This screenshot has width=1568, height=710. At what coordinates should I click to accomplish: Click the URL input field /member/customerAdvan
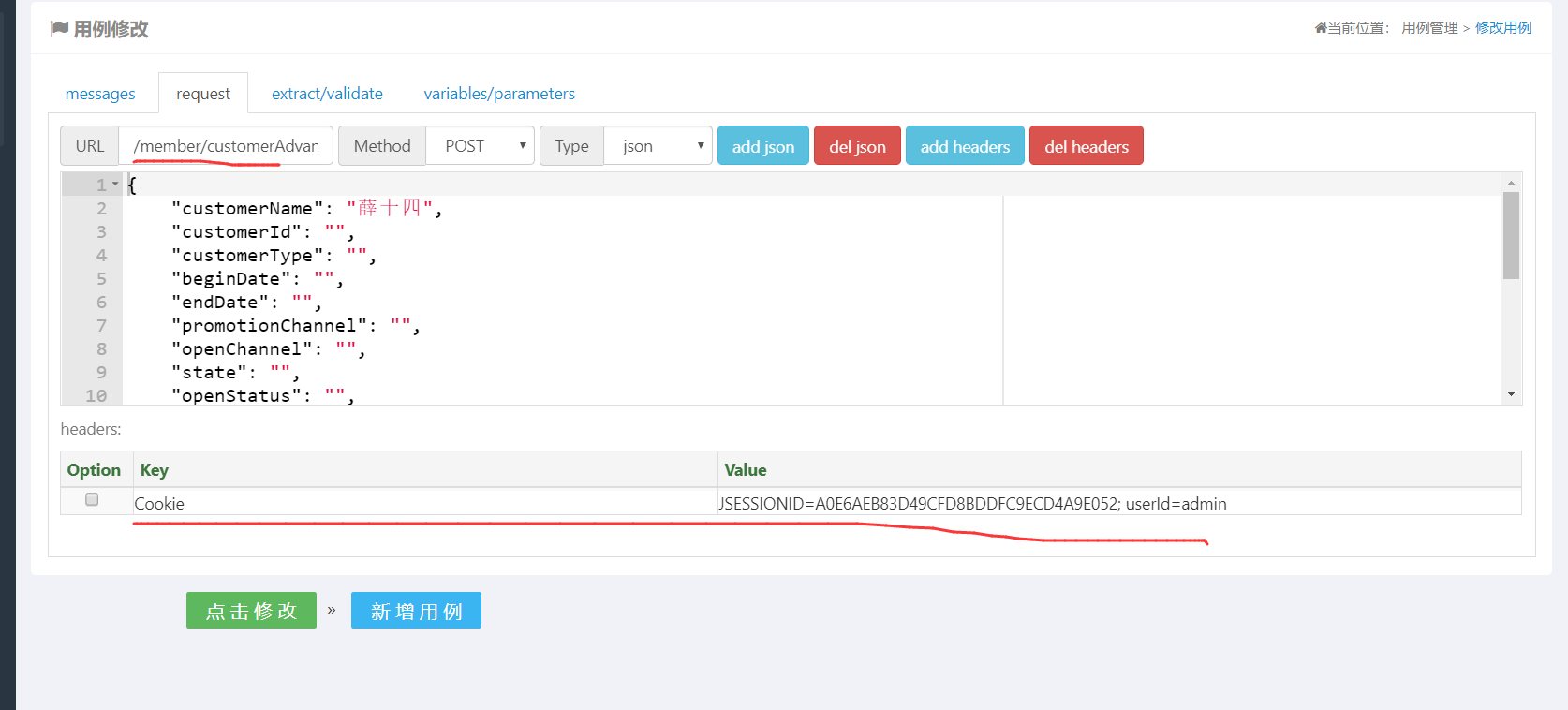click(x=226, y=145)
